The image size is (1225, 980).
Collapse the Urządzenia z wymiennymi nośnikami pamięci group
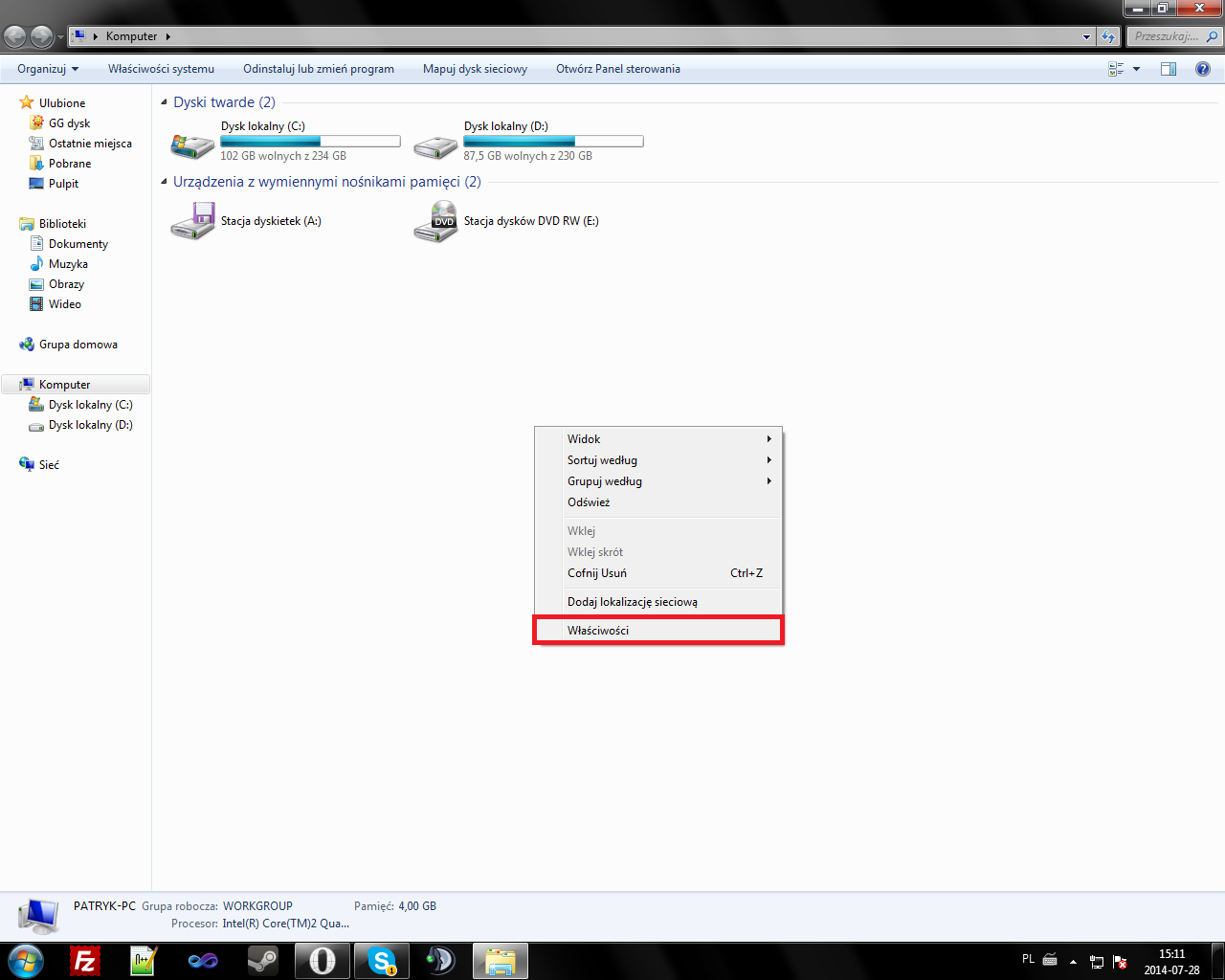pos(165,182)
